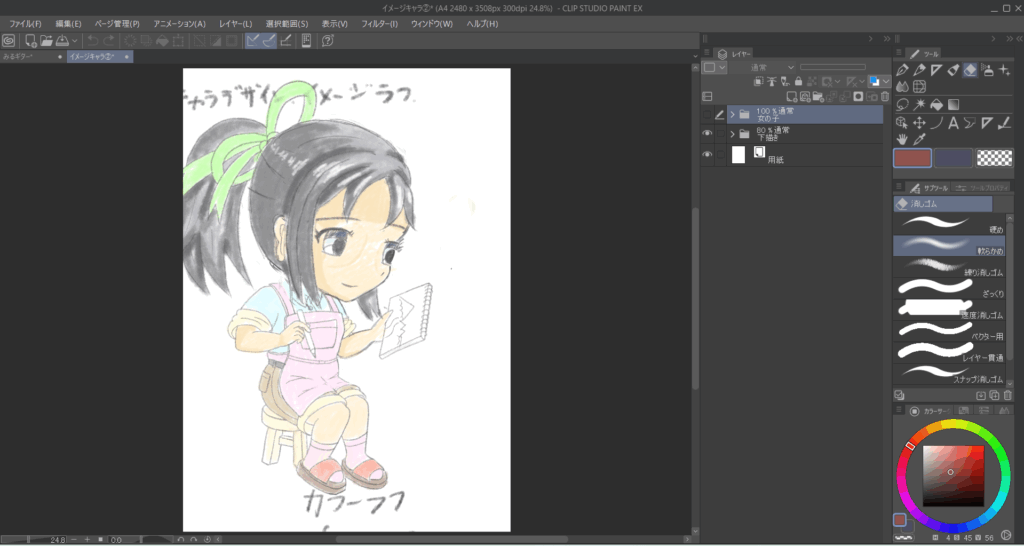
Task: Open the フィルター(I) menu
Action: [378, 23]
